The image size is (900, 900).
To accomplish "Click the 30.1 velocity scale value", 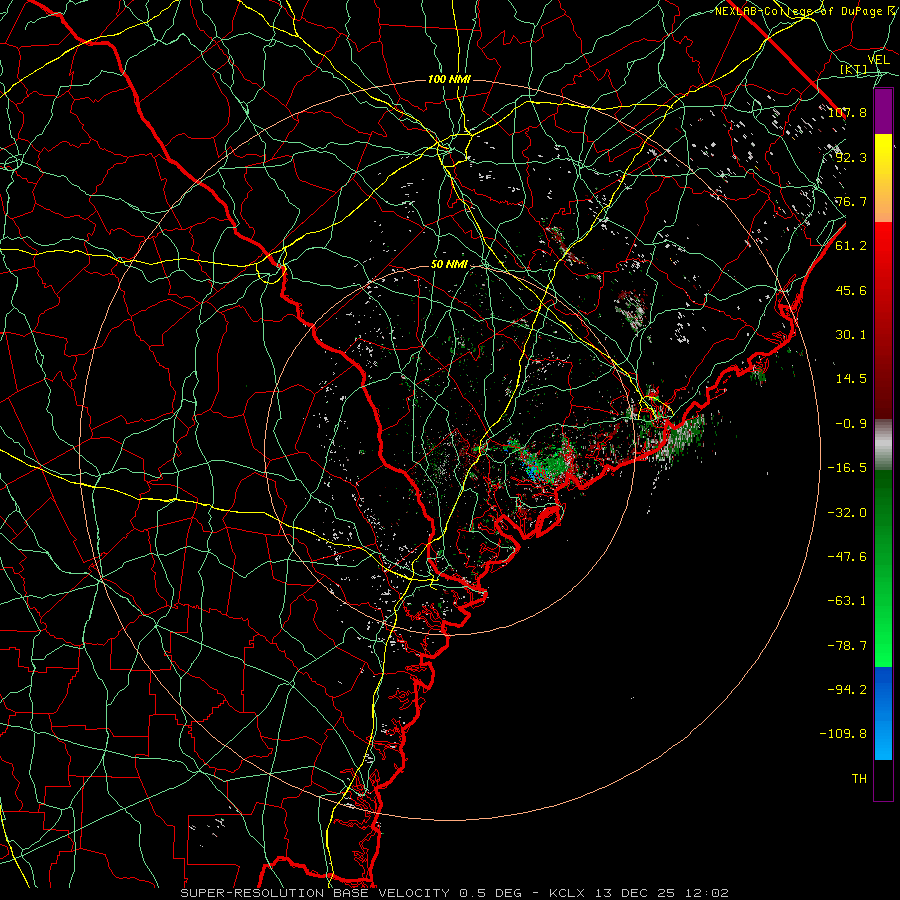I will point(851,335).
